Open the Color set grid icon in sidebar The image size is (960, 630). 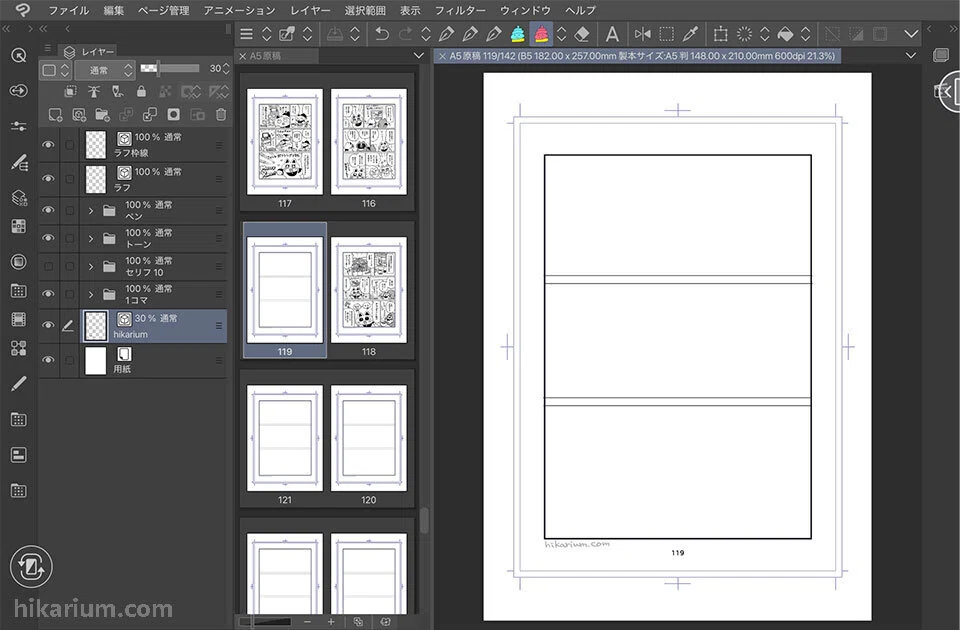(19, 227)
